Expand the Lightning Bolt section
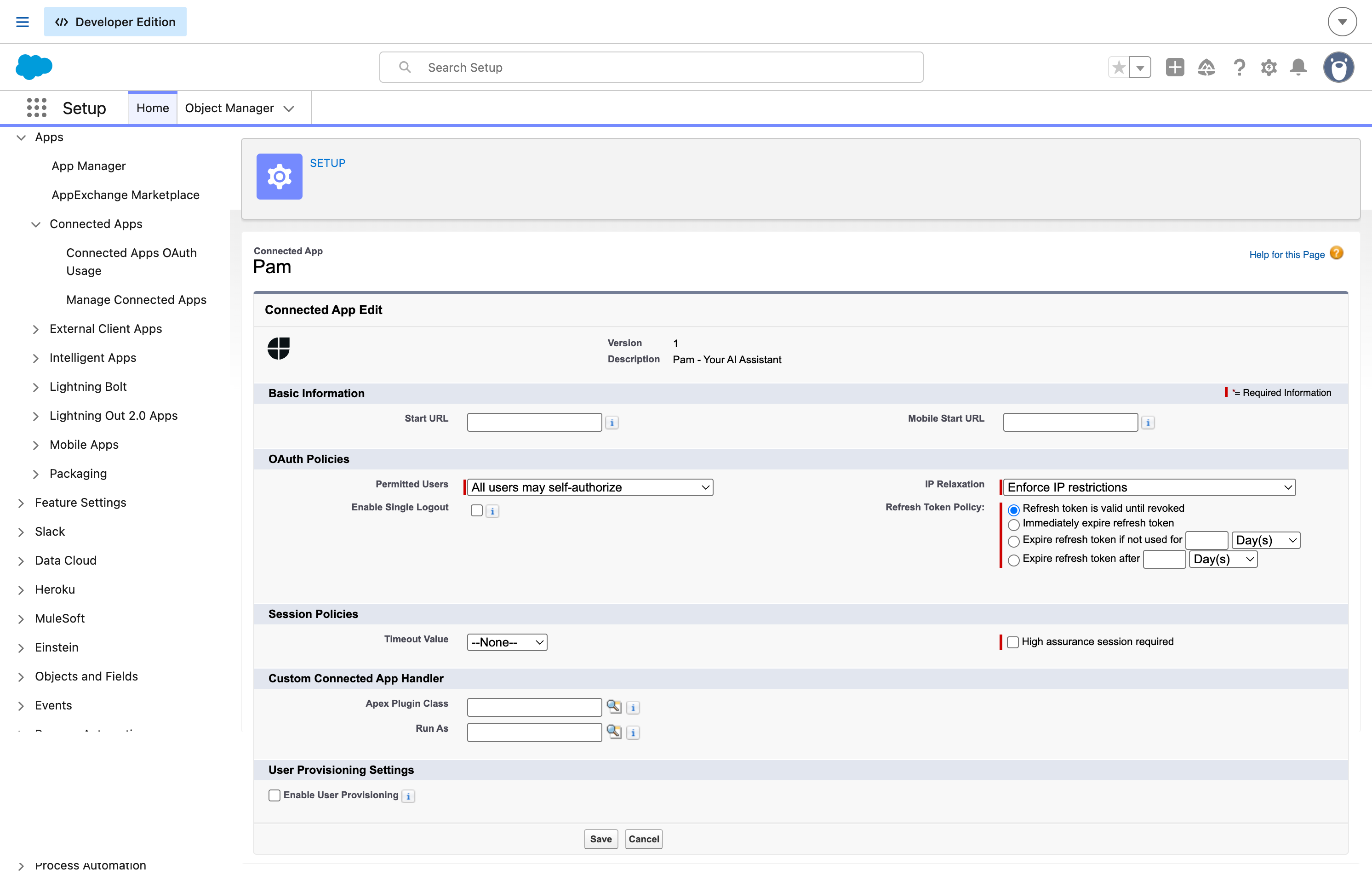 coord(36,387)
